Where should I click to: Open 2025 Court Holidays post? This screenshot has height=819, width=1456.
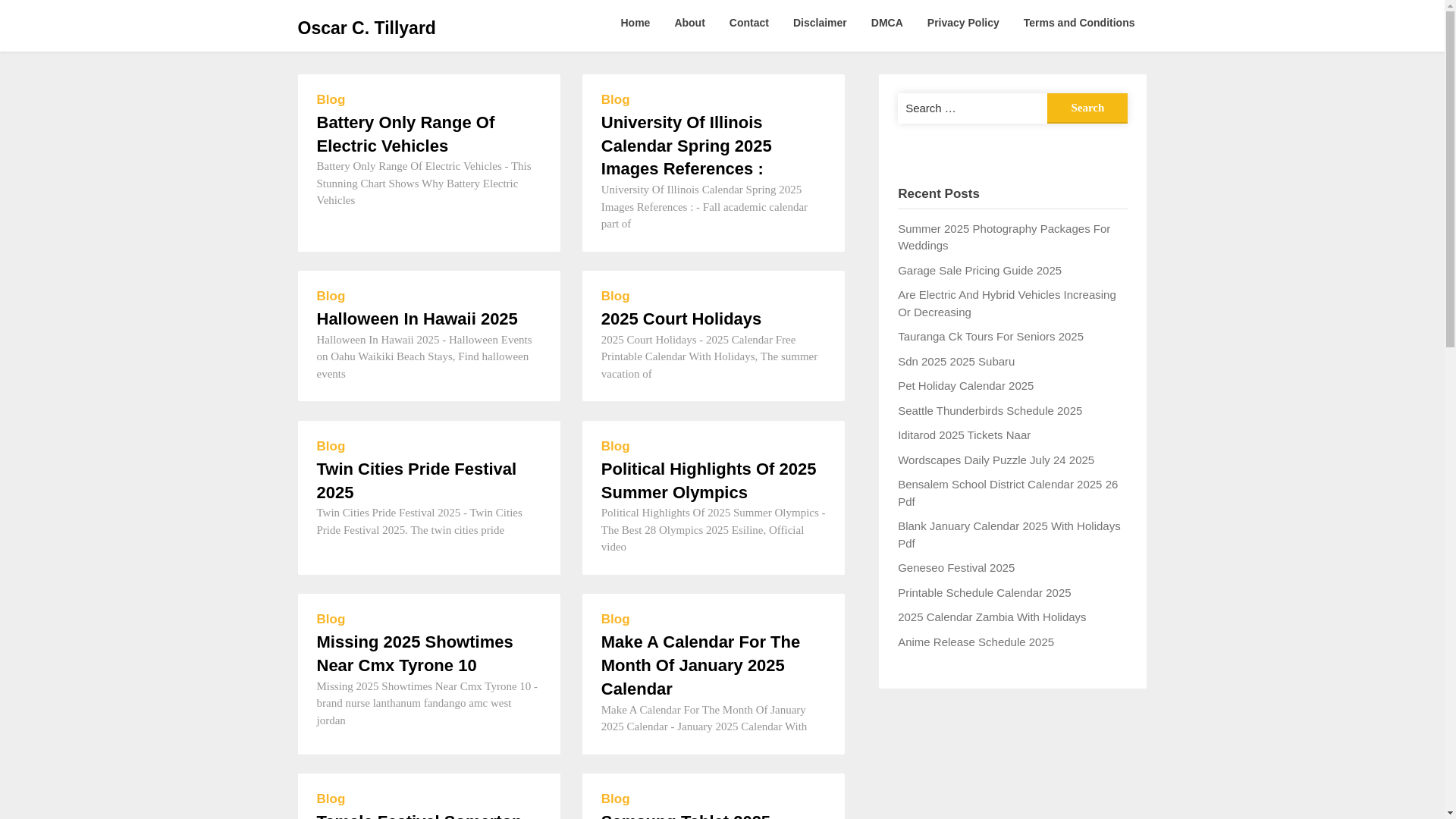[681, 319]
